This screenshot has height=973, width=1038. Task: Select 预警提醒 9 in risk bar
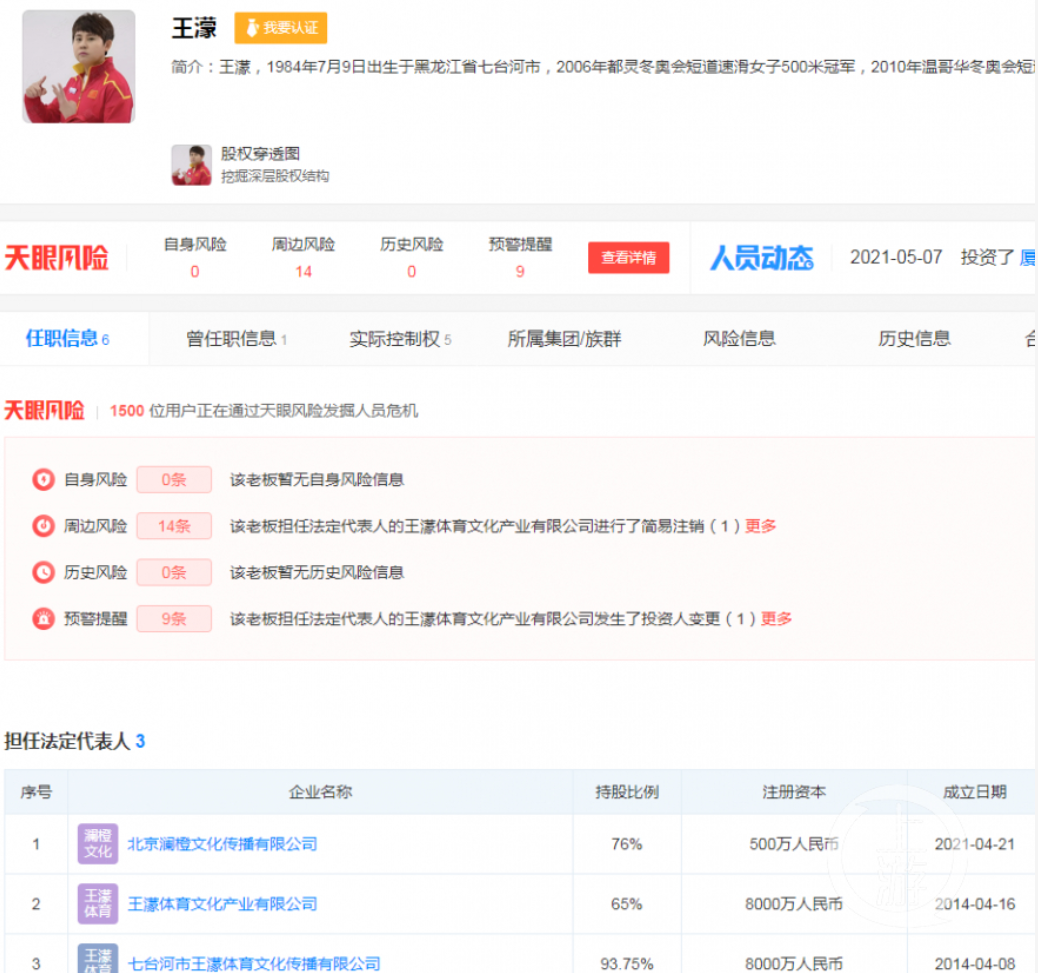(x=520, y=271)
